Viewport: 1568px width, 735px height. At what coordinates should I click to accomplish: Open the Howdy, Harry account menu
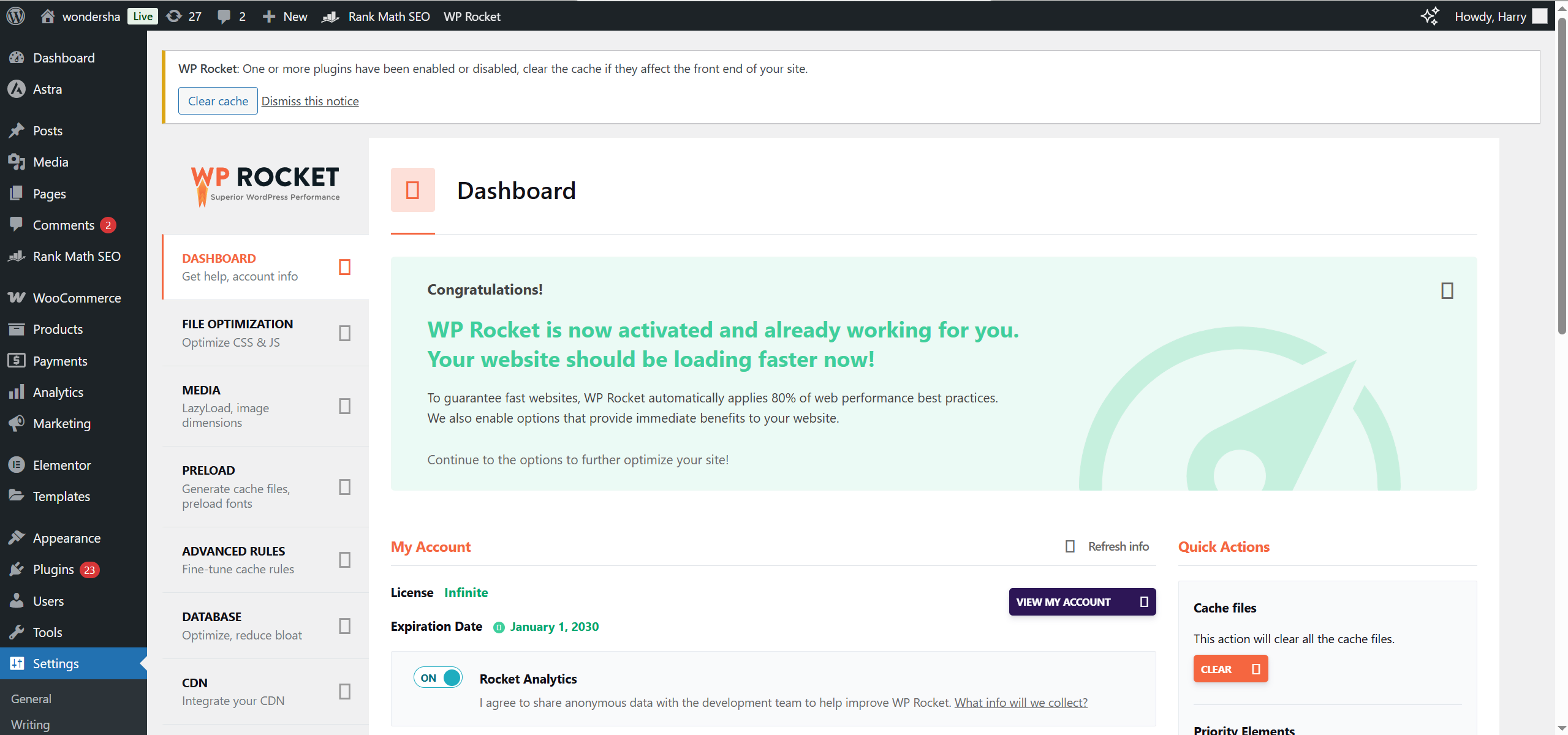click(1490, 16)
